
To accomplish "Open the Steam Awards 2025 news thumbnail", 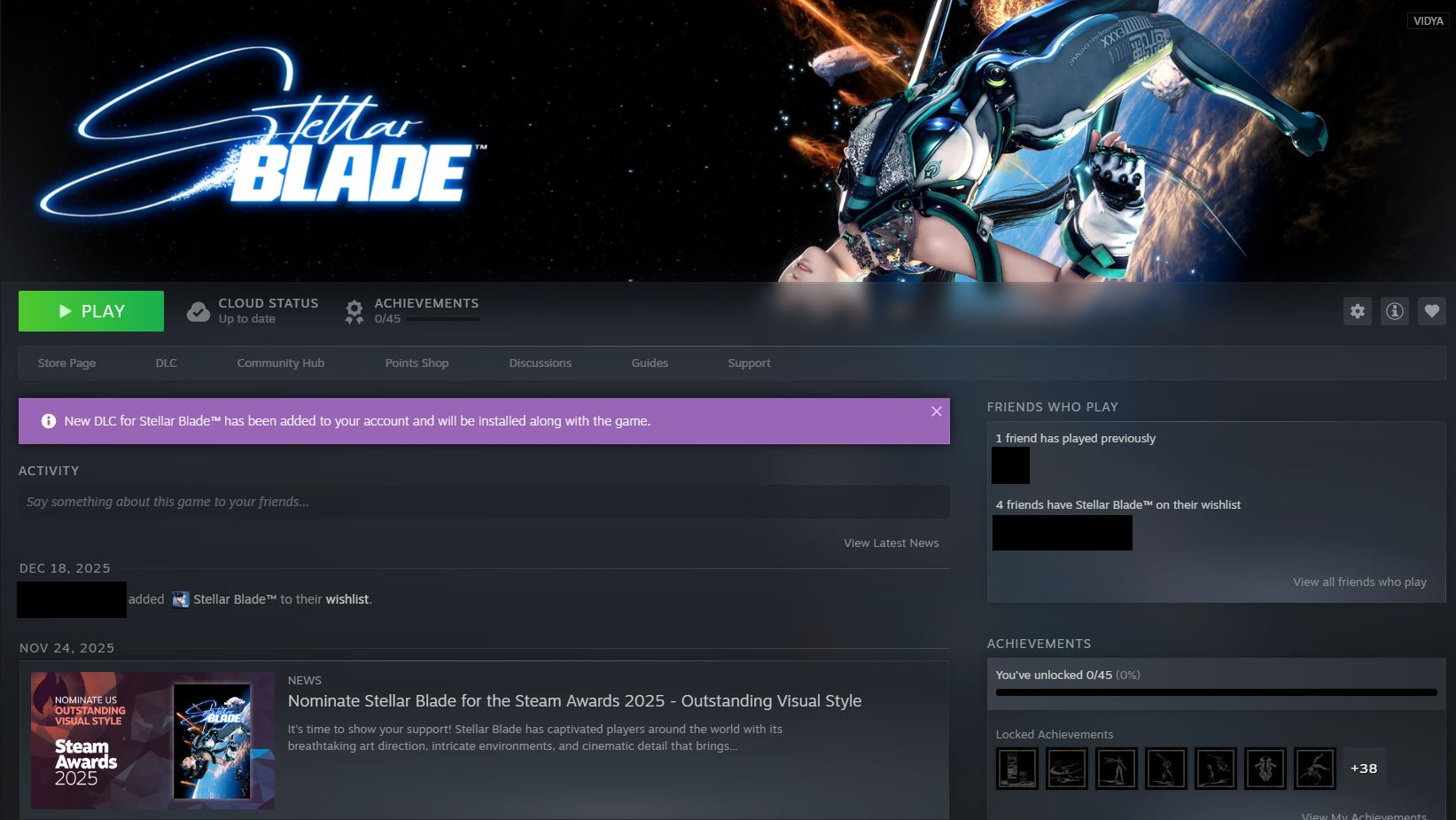I will pyautogui.click(x=152, y=740).
